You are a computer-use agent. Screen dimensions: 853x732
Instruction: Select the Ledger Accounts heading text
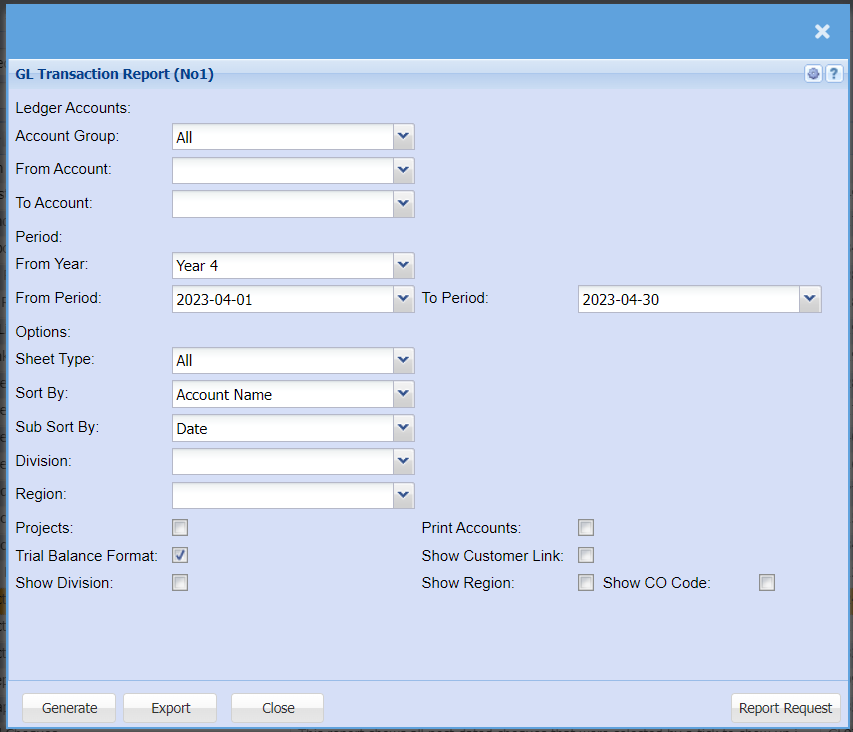[73, 108]
